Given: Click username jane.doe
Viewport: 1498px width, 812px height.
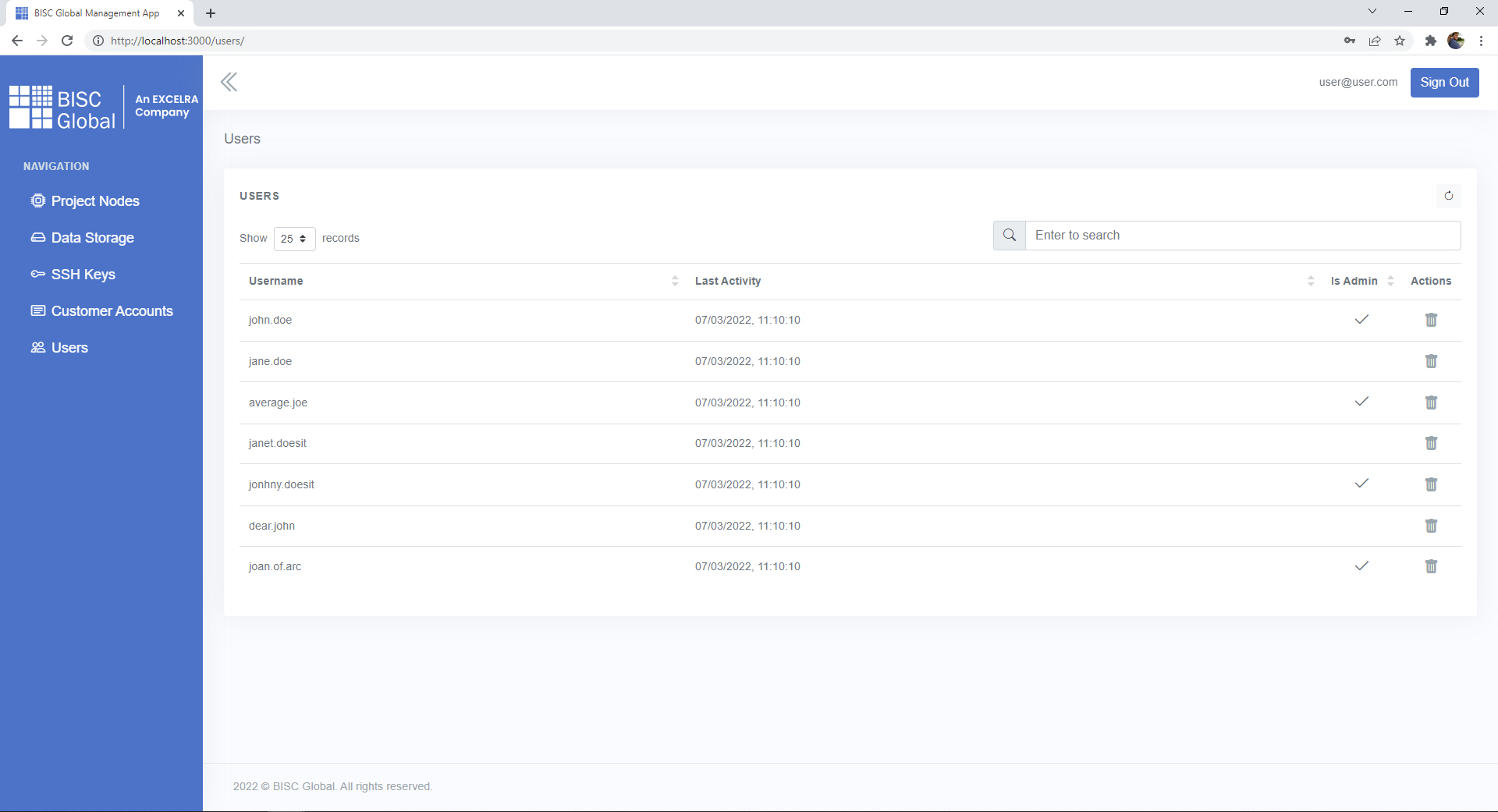Looking at the screenshot, I should pyautogui.click(x=270, y=361).
